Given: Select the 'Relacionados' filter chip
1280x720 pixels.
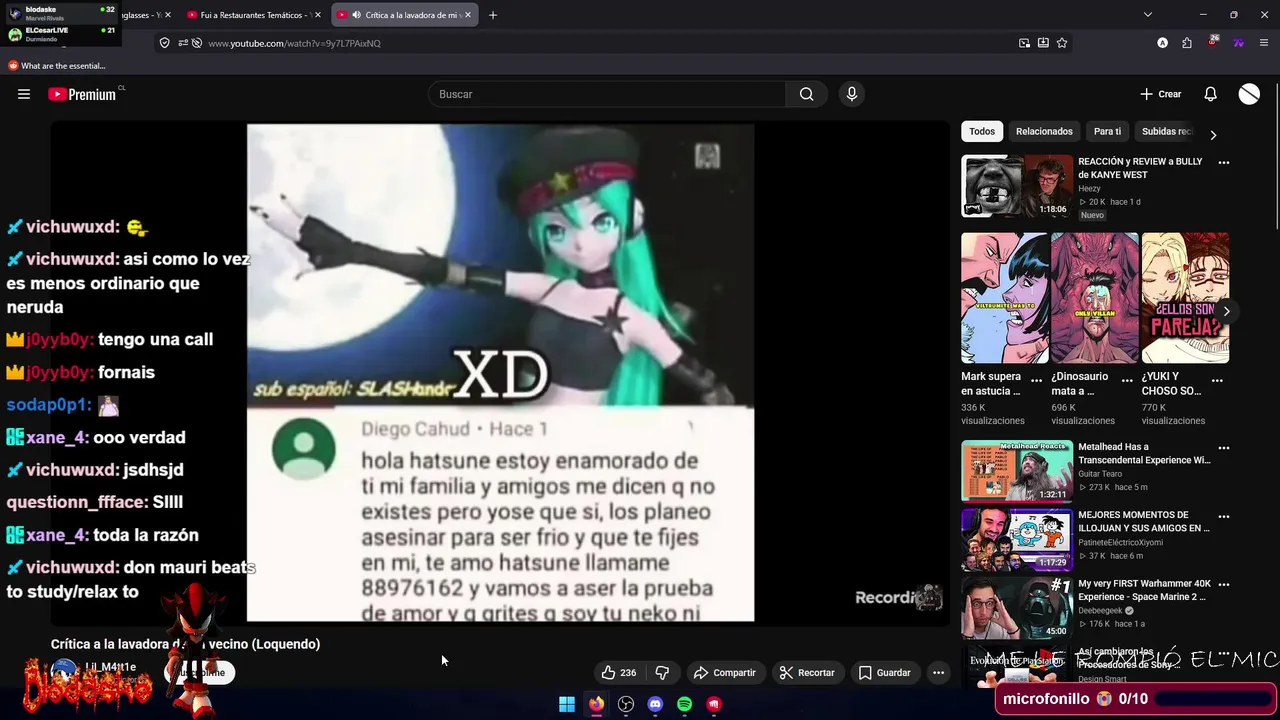Looking at the screenshot, I should 1044,131.
